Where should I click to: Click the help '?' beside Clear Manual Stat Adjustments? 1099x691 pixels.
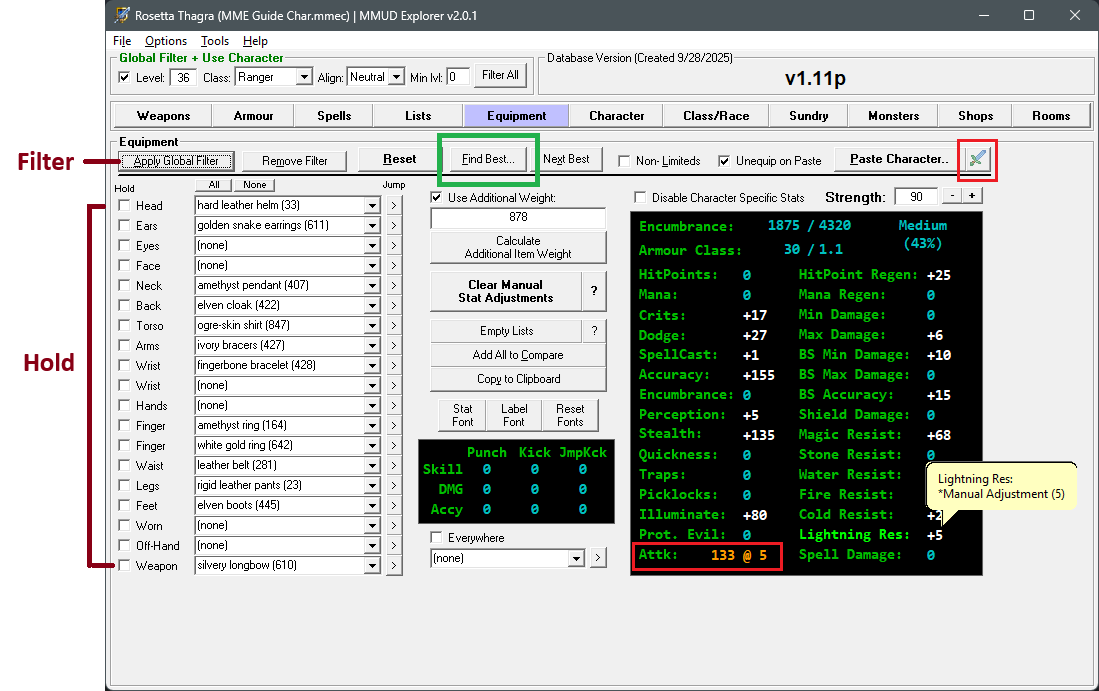point(594,291)
